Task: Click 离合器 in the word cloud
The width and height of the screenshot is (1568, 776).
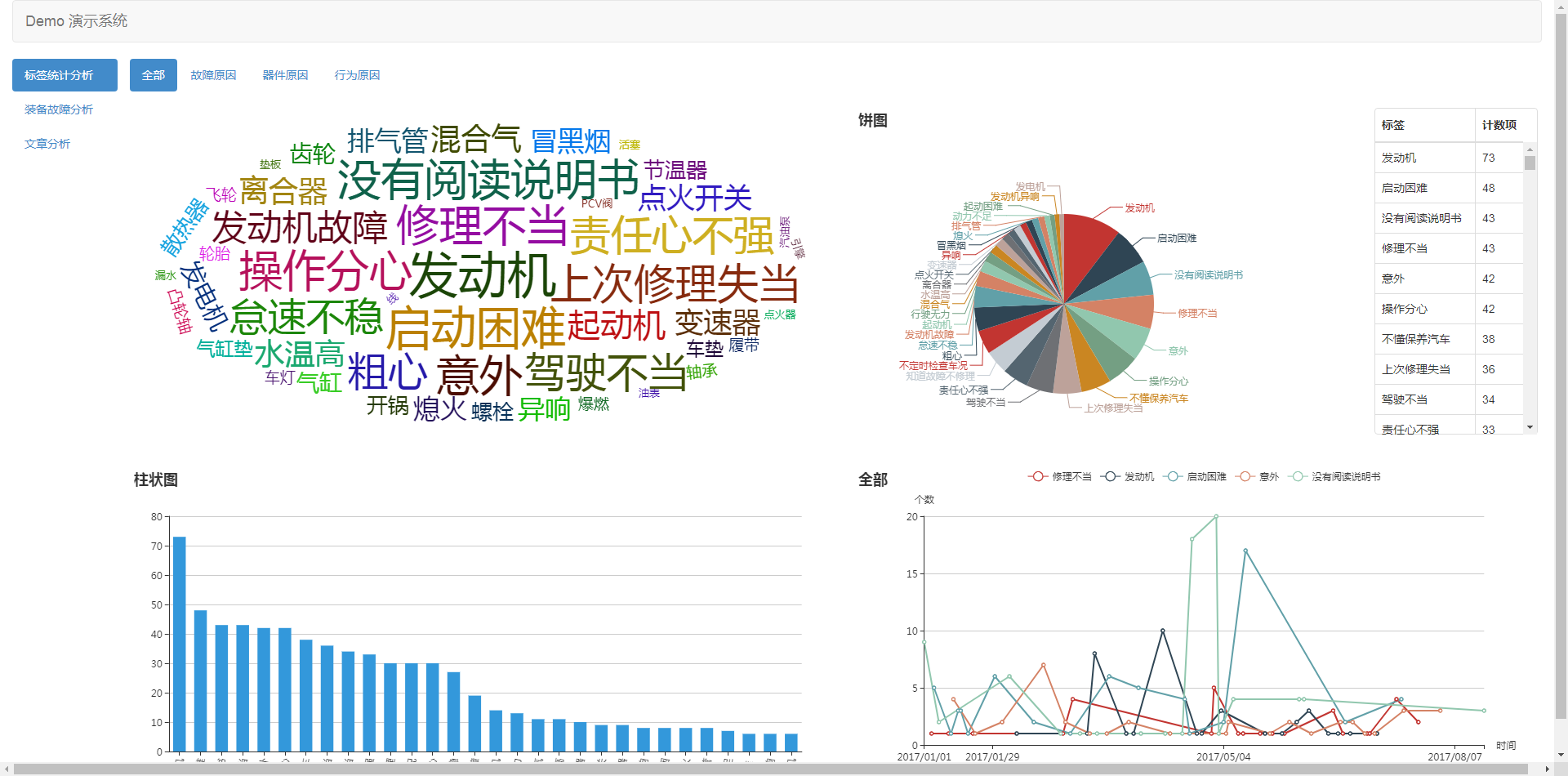Action: 283,191
